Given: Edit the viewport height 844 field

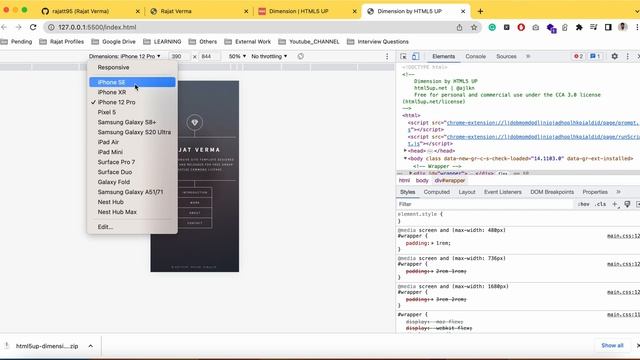Looking at the screenshot, I should click(x=209, y=56).
